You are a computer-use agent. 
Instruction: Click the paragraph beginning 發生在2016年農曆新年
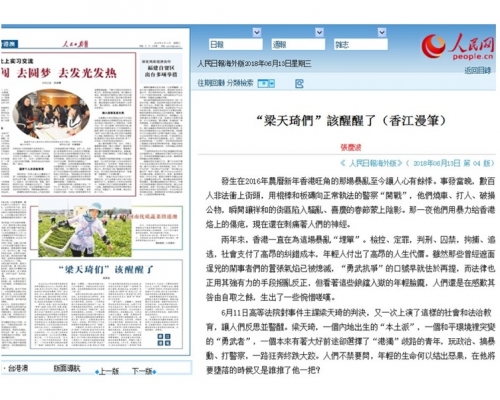pos(350,203)
